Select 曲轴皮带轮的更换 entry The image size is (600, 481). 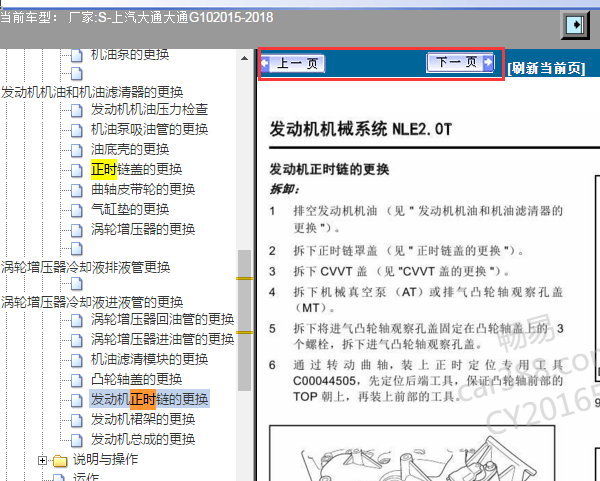[143, 189]
